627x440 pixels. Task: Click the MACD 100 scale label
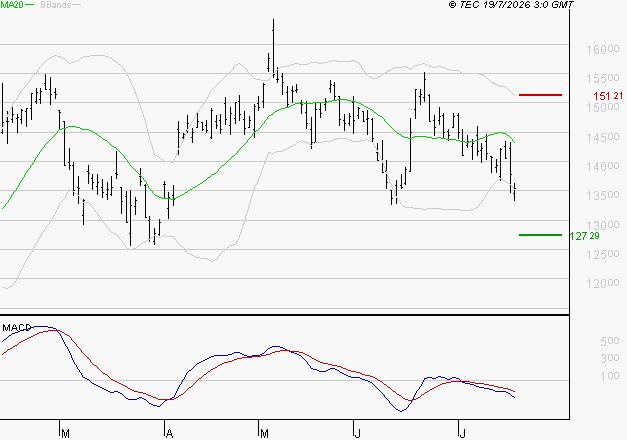click(610, 376)
